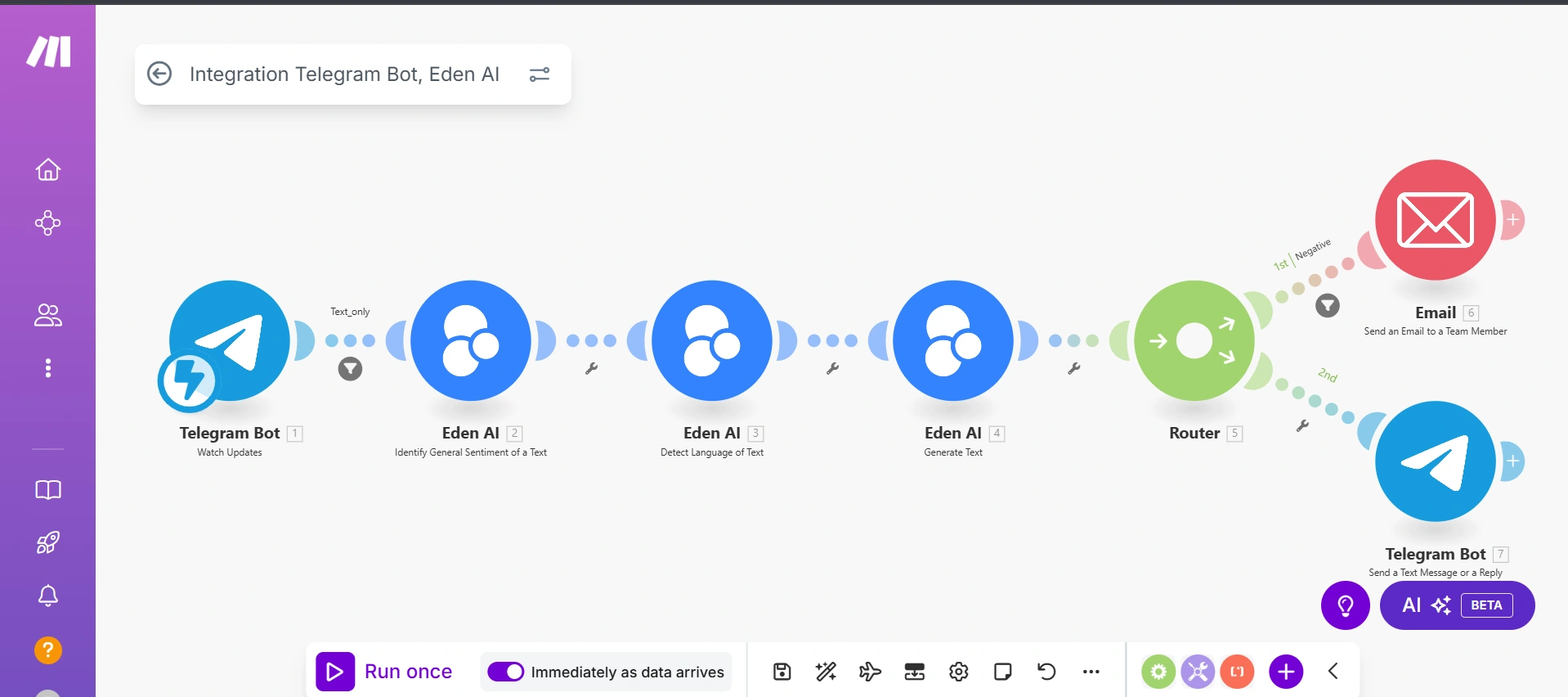Open Explain flow airplane icon
The height and width of the screenshot is (697, 1568).
(x=871, y=672)
